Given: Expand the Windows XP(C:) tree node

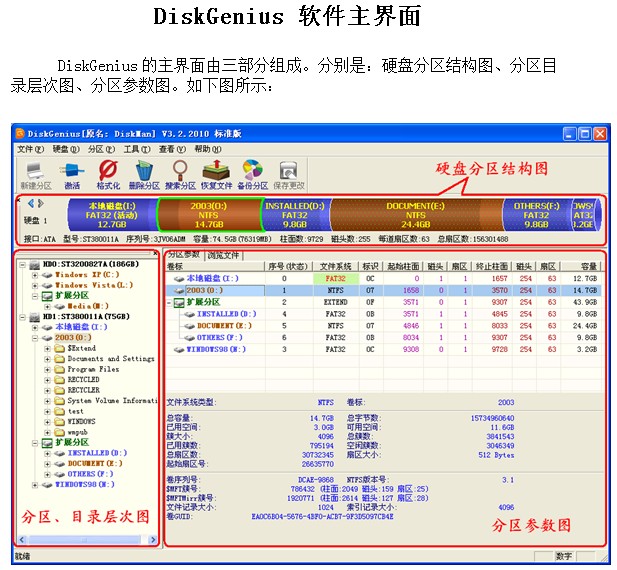Looking at the screenshot, I should (35, 275).
